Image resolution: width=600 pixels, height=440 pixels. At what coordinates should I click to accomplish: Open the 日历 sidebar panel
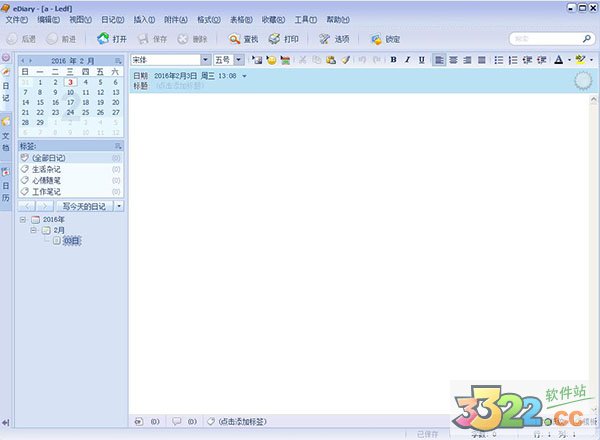[6, 182]
